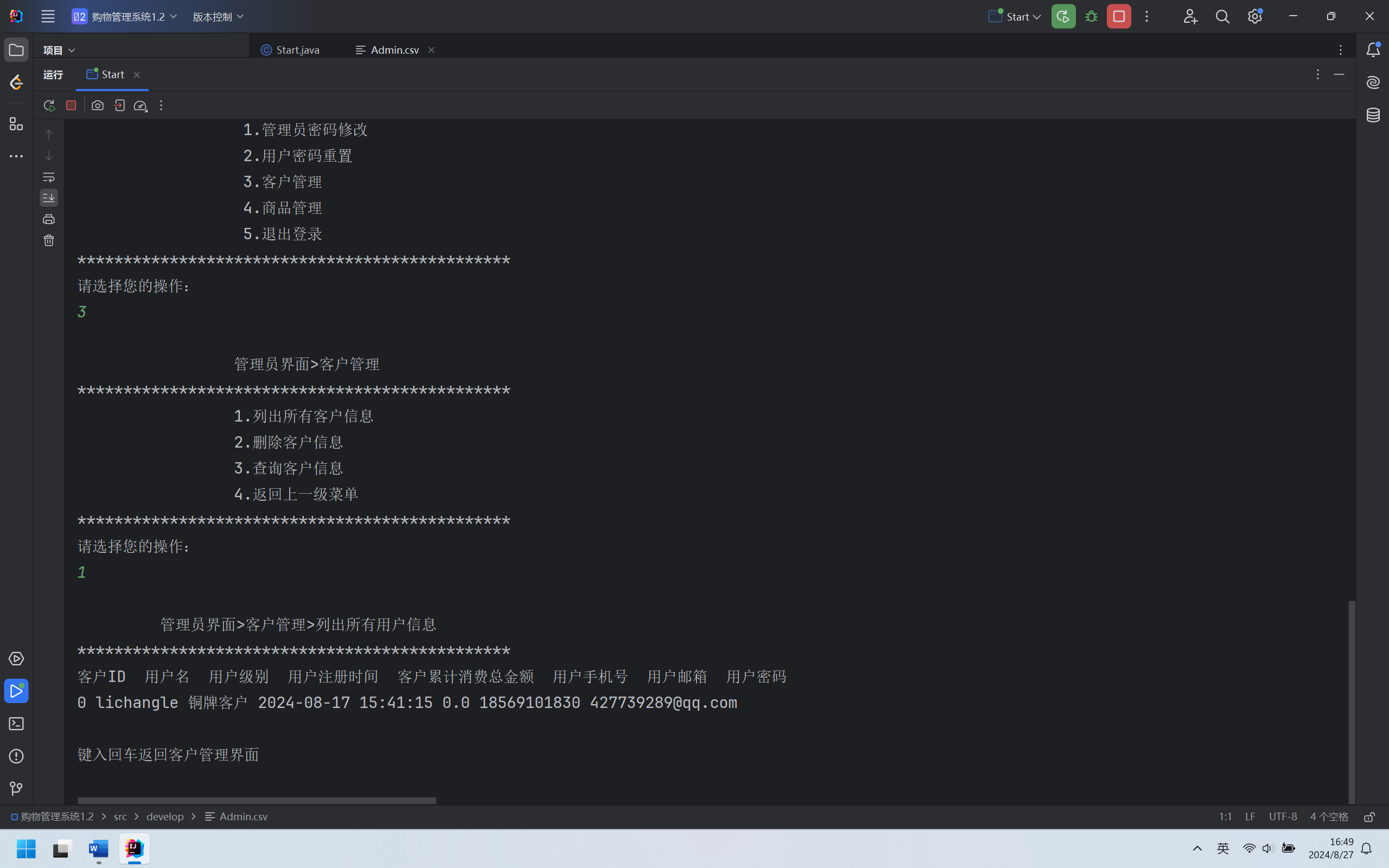Image resolution: width=1389 pixels, height=868 pixels.
Task: Open the Problems tool window
Action: coord(16,756)
